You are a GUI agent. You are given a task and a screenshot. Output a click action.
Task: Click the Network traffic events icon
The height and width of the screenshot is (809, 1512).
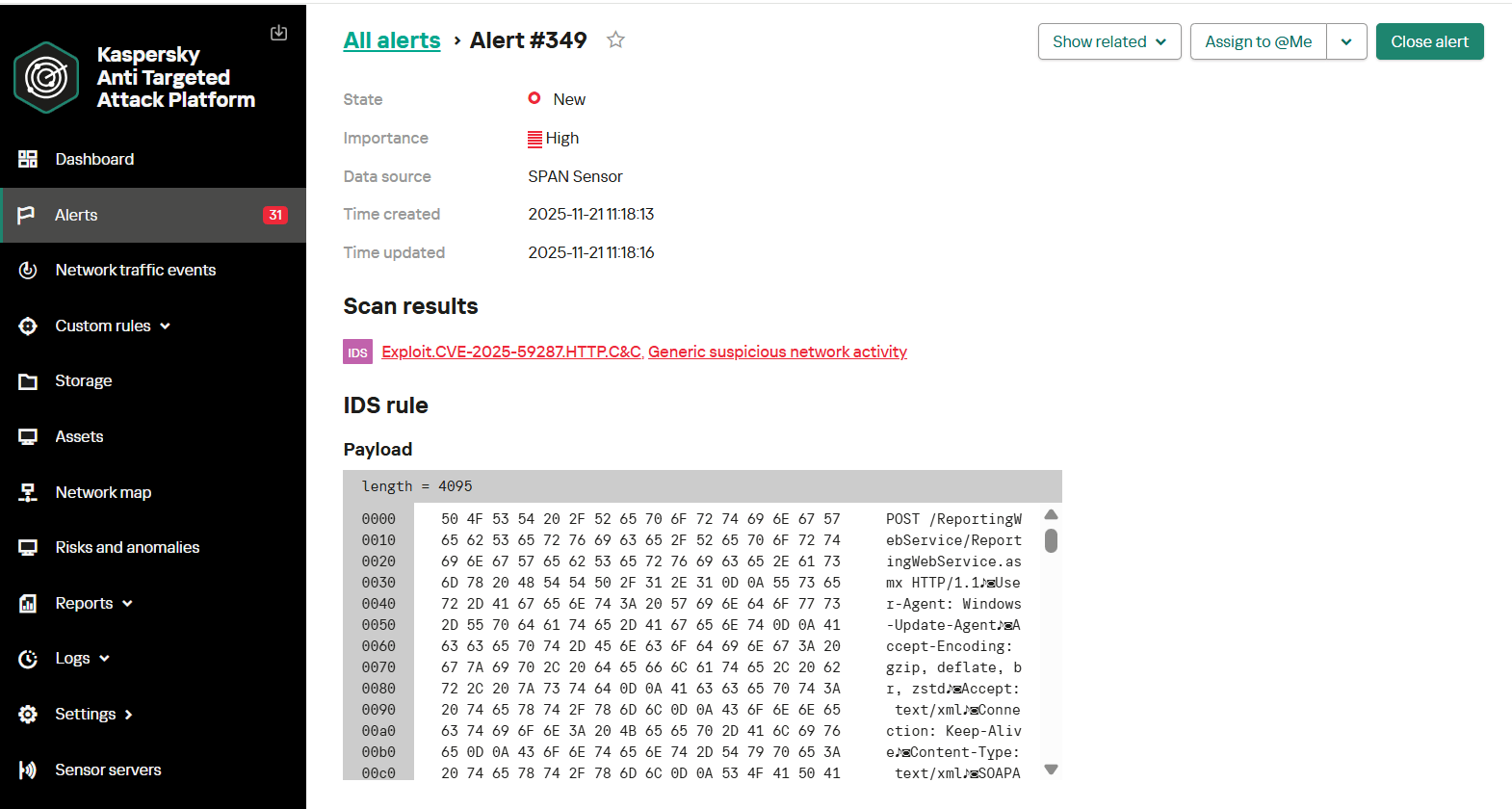click(28, 271)
